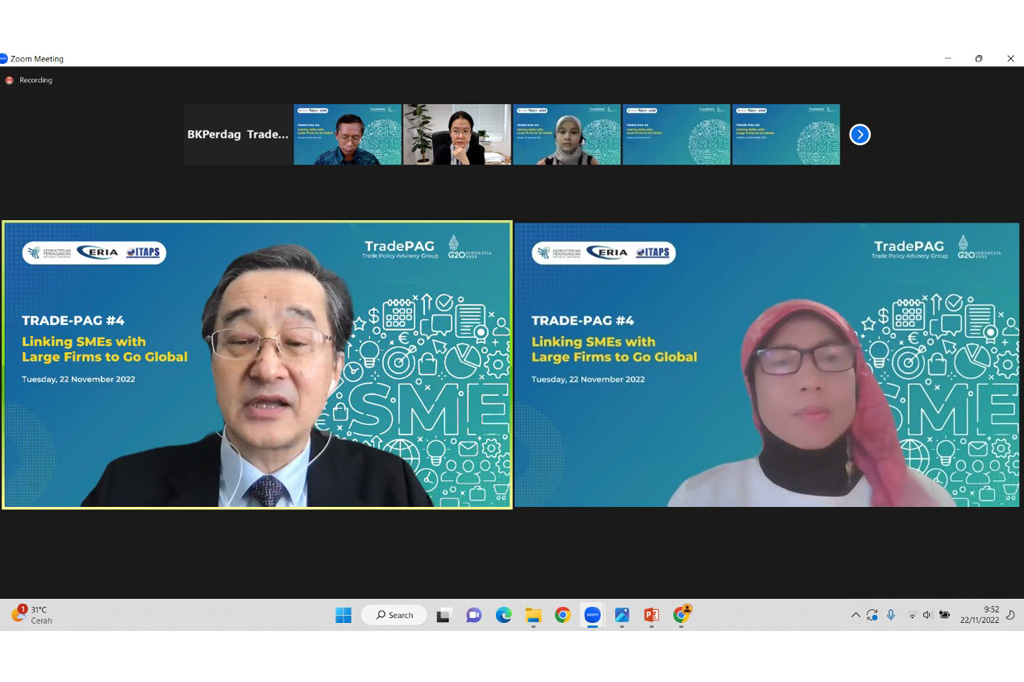Click the microphone in-use tray icon
The height and width of the screenshot is (682, 1024).
891,615
